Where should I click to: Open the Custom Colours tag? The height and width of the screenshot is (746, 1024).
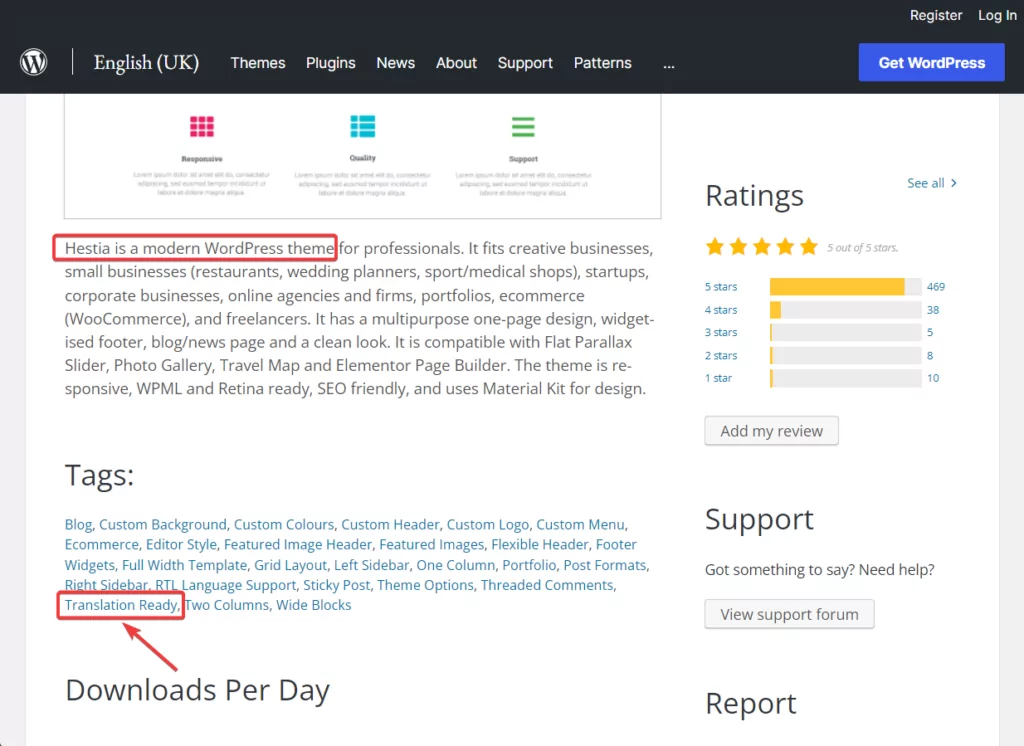tap(284, 525)
